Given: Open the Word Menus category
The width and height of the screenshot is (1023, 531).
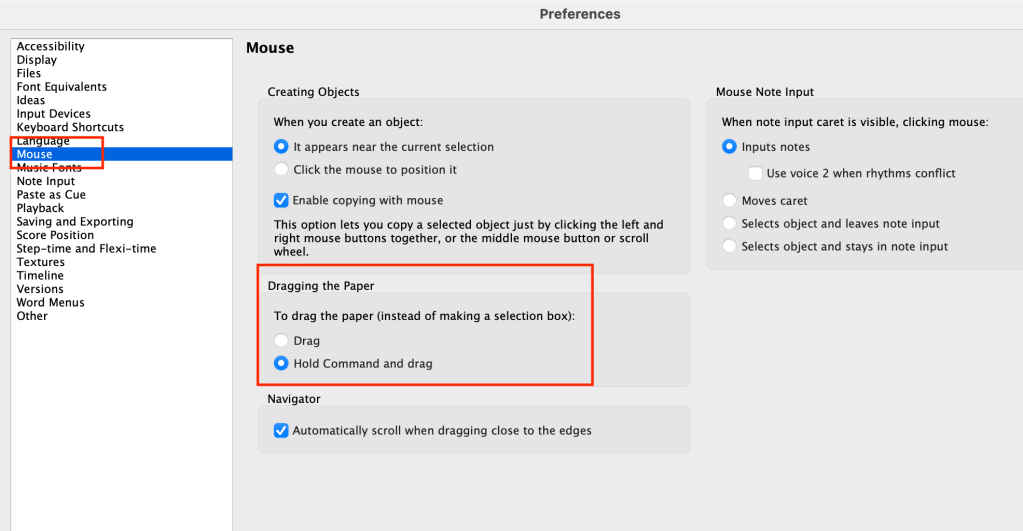Looking at the screenshot, I should 50,303.
